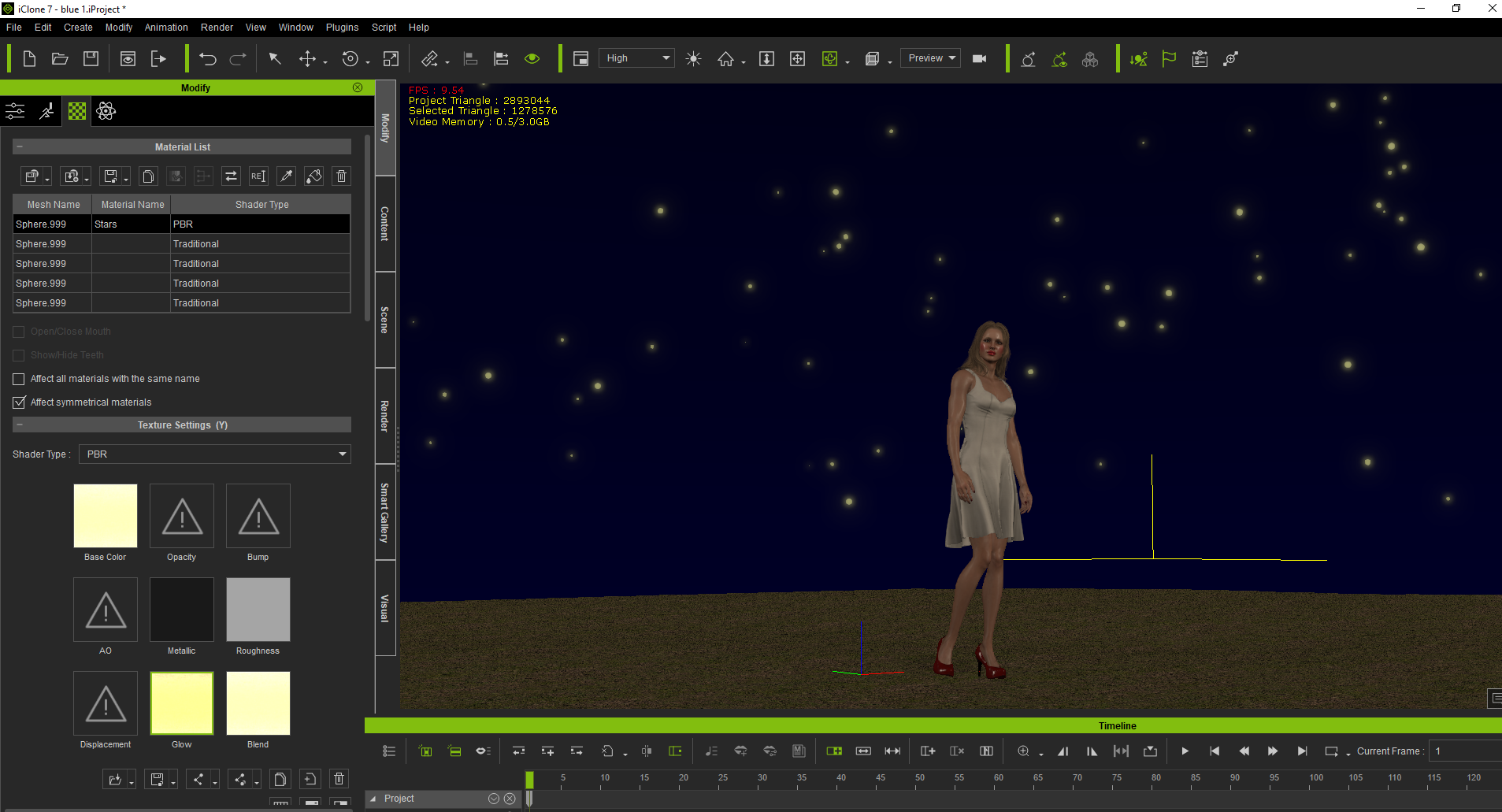Click the Open Project folder icon

[x=60, y=59]
